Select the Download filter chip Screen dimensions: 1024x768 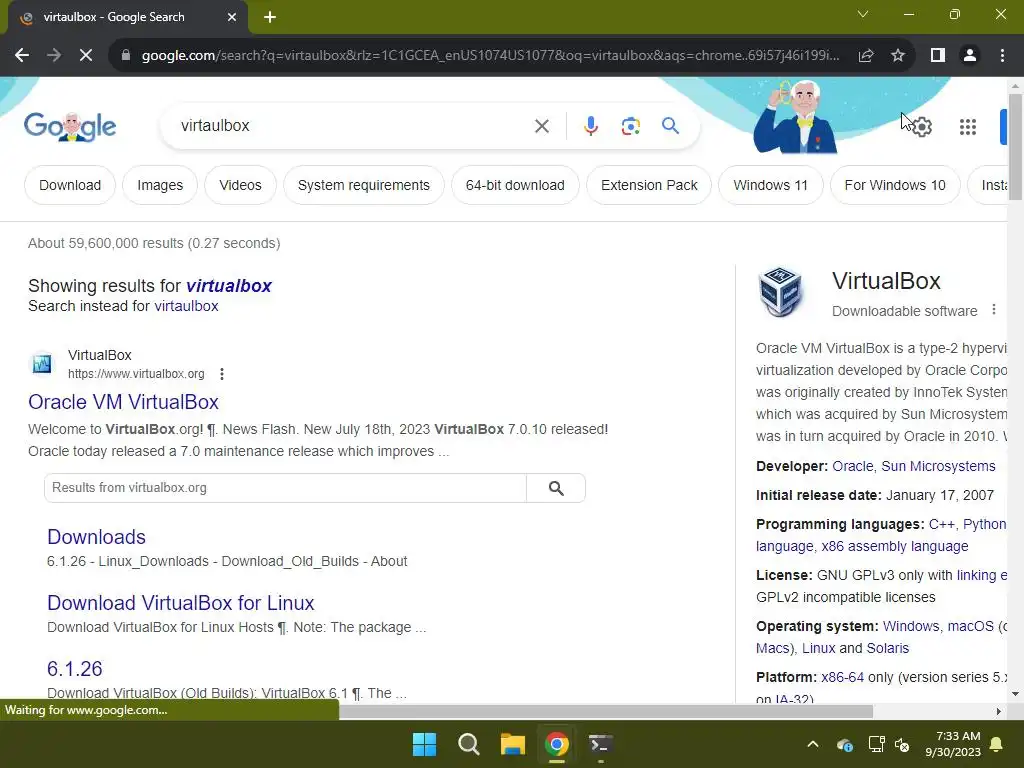click(70, 185)
